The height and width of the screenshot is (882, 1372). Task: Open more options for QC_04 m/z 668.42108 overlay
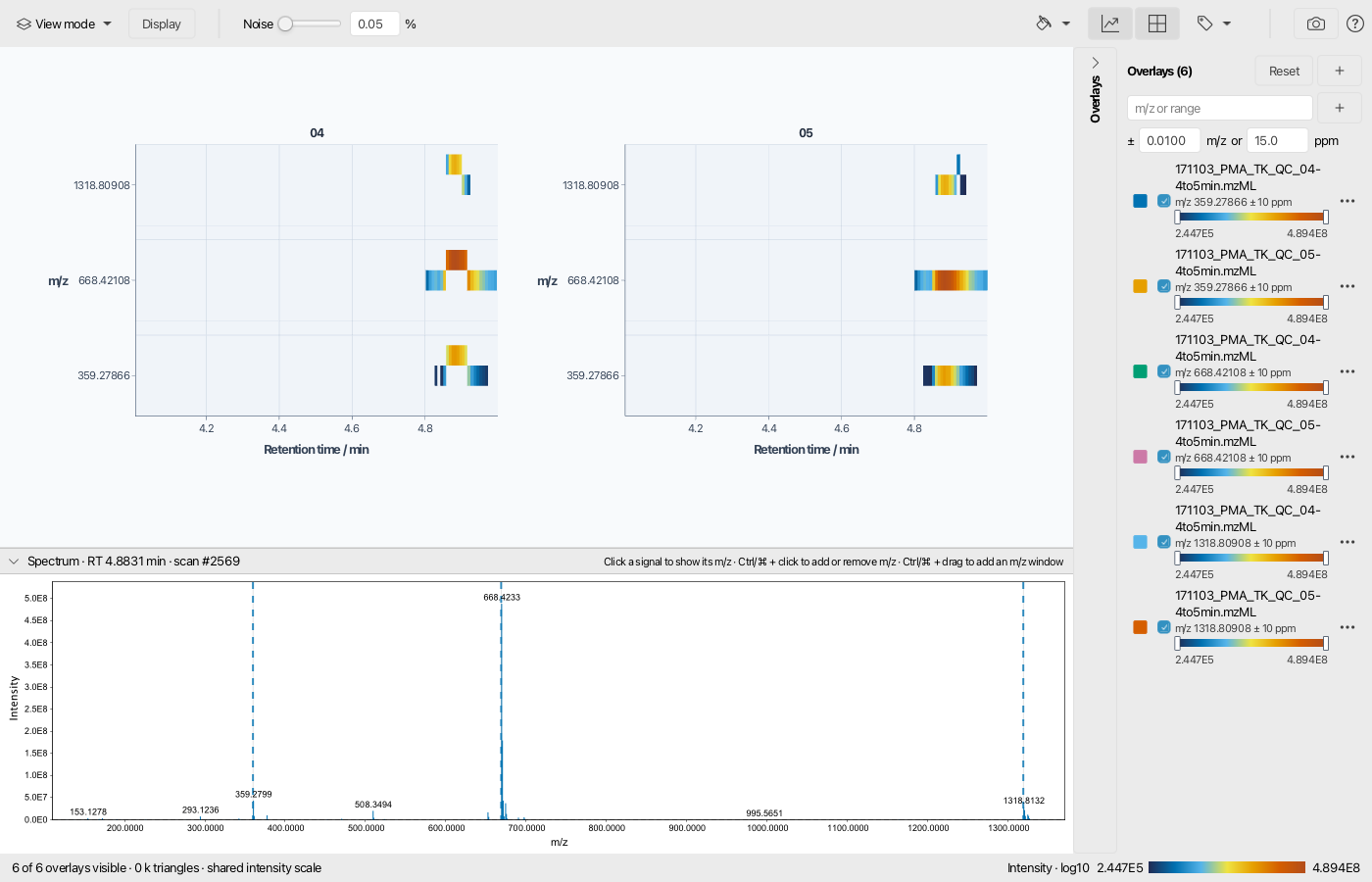point(1347,371)
